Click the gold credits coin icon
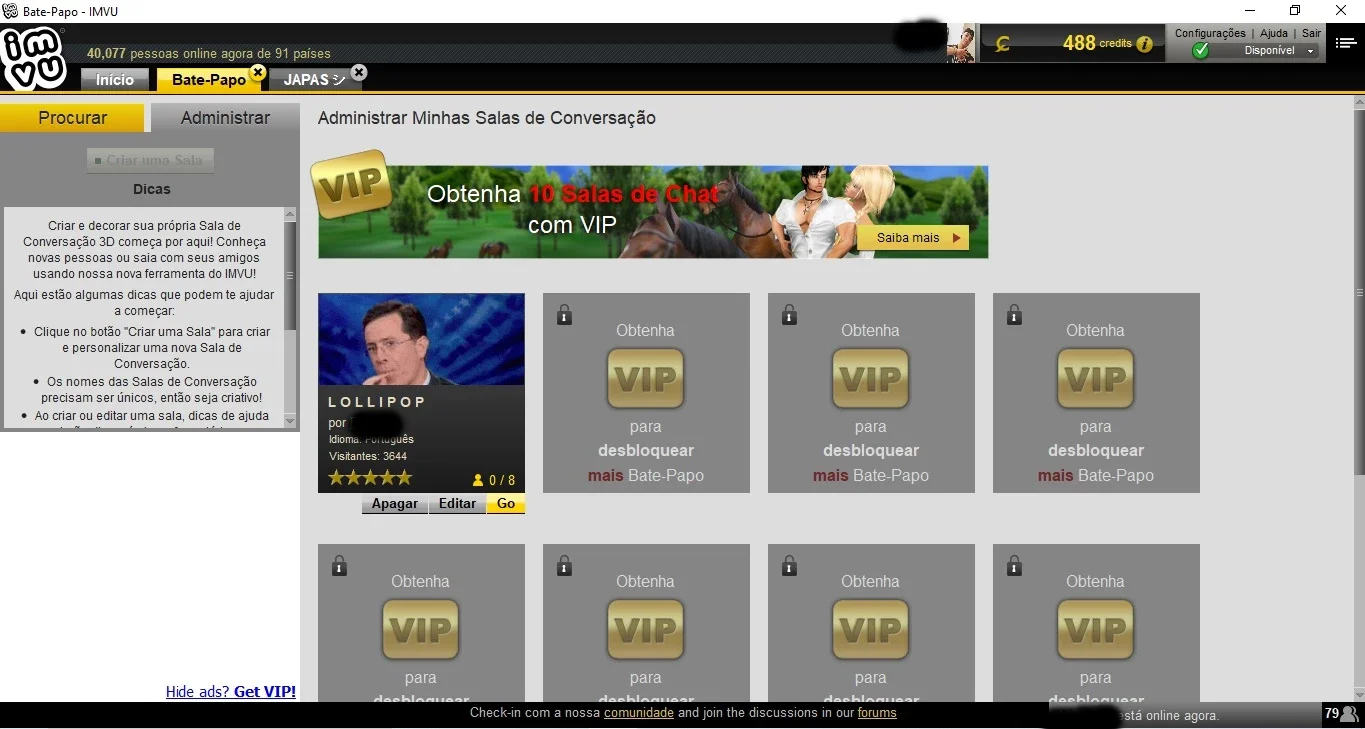Viewport: 1365px width, 729px height. pos(1003,44)
